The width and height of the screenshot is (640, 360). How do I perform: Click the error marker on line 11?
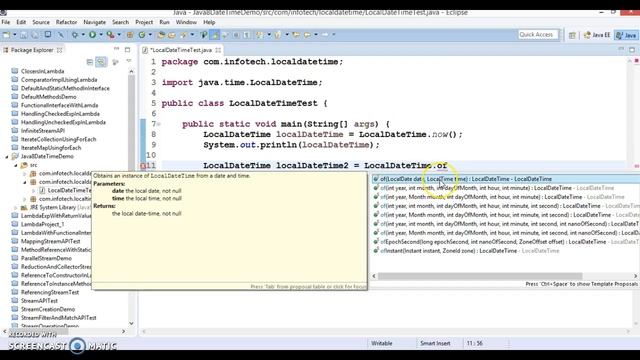143,166
